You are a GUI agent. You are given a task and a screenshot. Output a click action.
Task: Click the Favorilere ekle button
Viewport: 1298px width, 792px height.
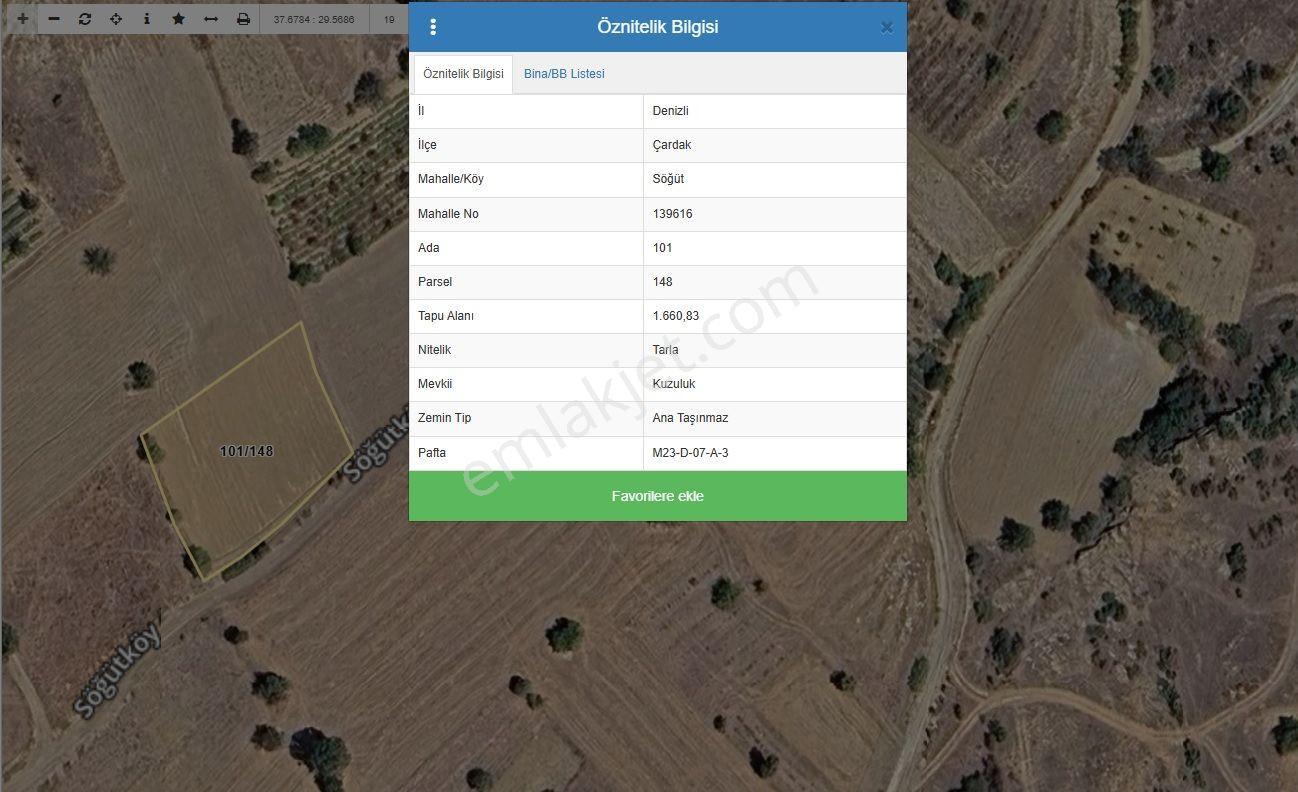(658, 496)
